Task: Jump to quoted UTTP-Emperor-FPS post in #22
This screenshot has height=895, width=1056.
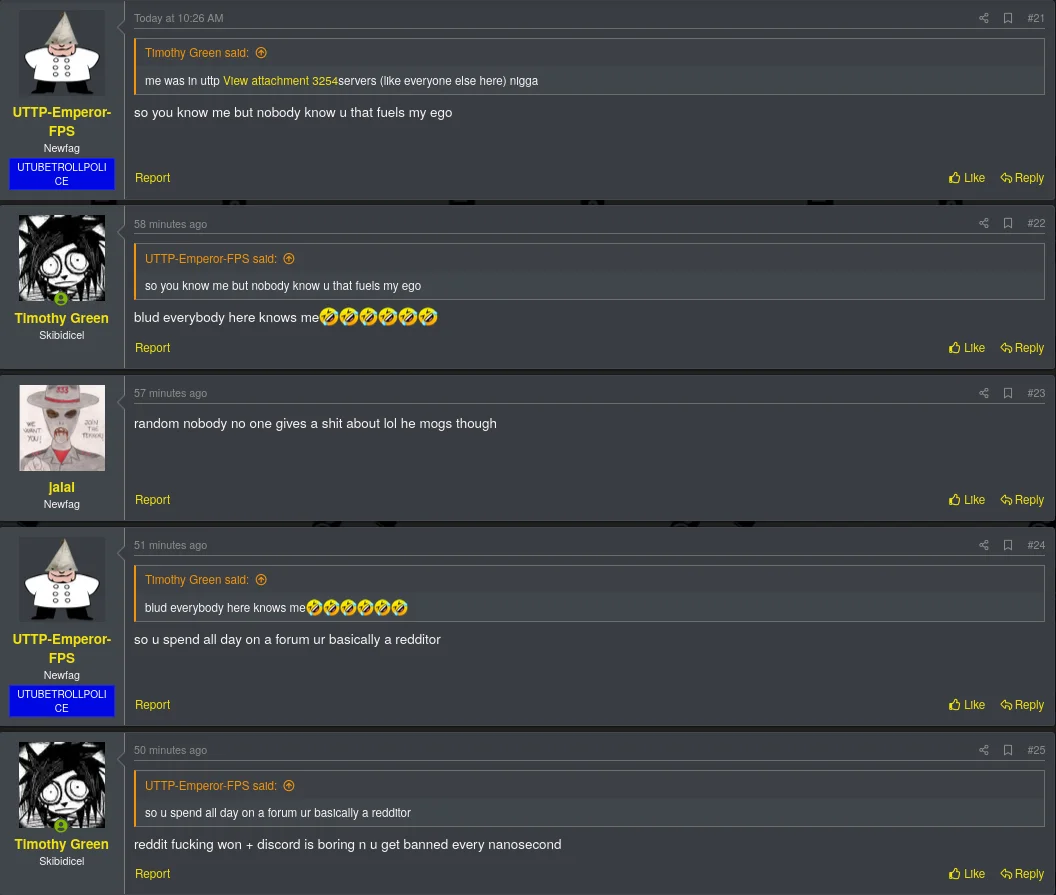Action: click(289, 259)
